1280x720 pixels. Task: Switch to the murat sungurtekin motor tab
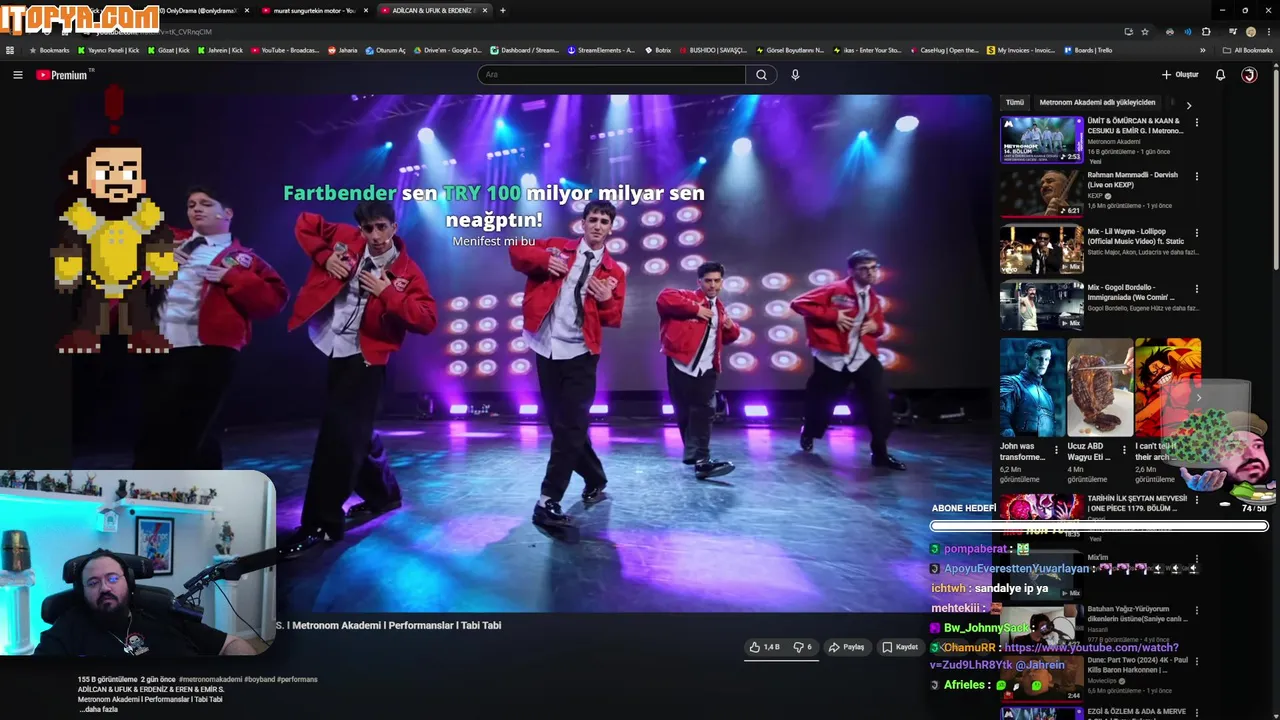pos(314,10)
